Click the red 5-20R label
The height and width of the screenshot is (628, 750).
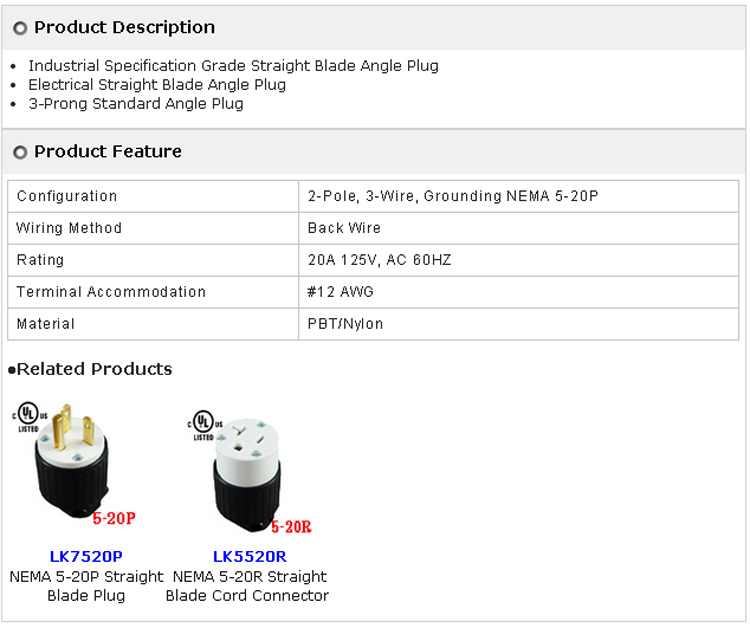pyautogui.click(x=291, y=527)
